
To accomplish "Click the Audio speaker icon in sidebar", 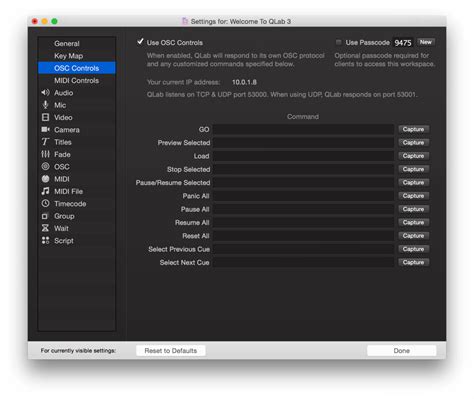I will click(x=45, y=93).
